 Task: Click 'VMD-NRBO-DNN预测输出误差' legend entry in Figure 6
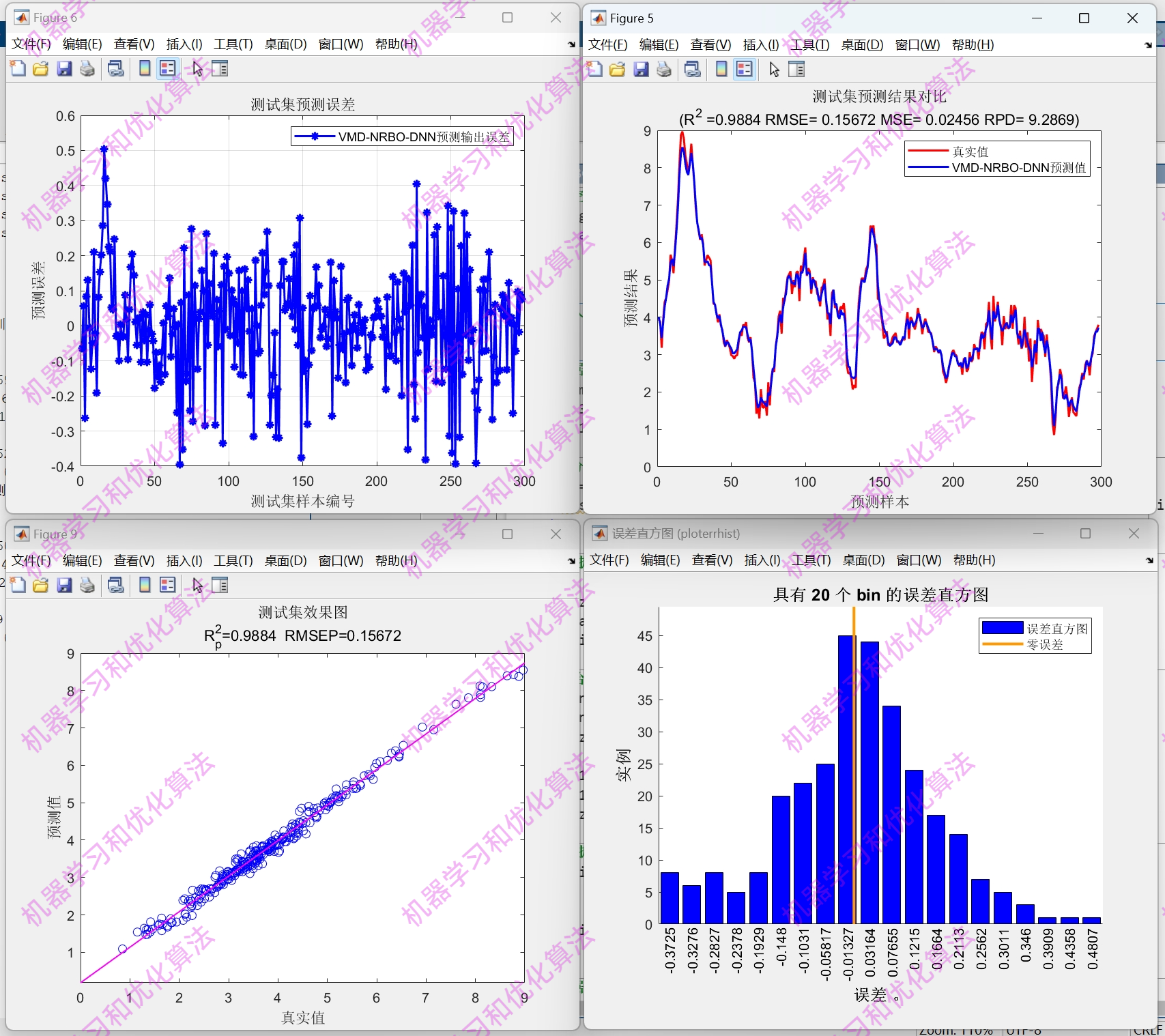click(424, 137)
